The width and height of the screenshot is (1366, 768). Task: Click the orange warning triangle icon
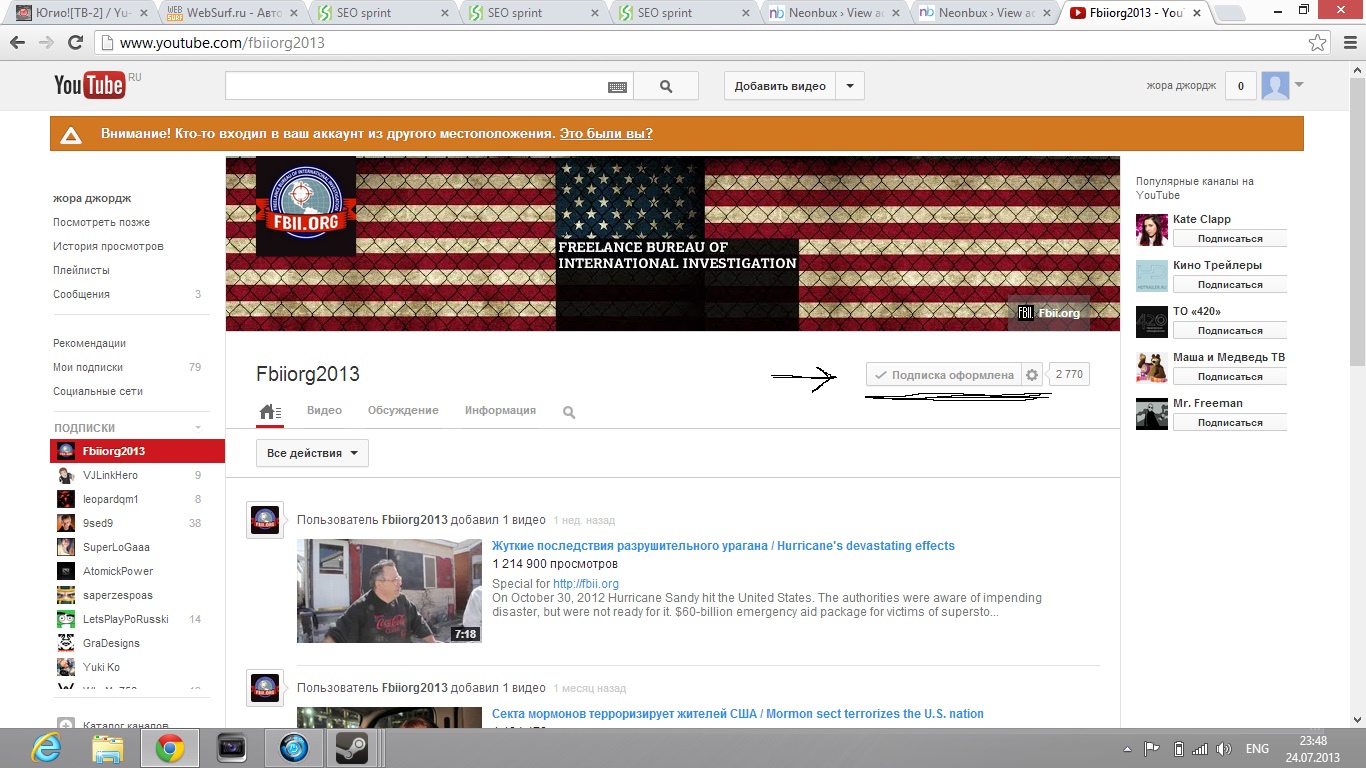70,134
